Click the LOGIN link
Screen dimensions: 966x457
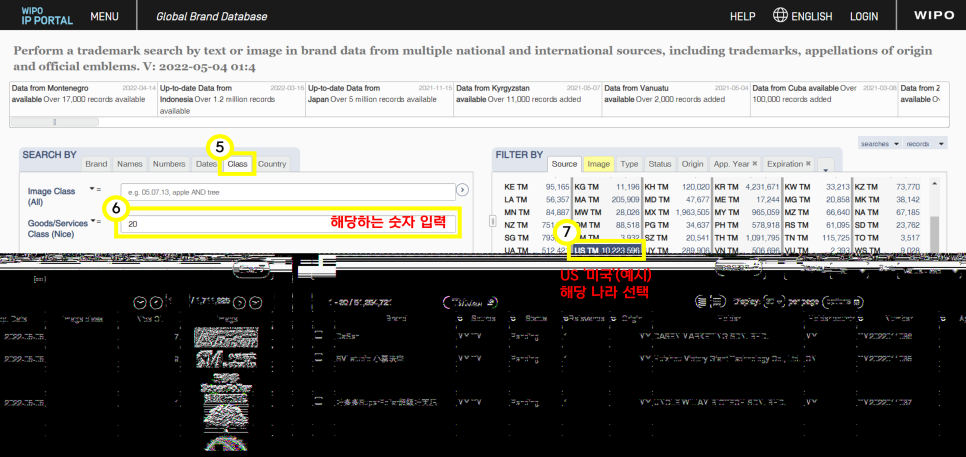click(x=864, y=17)
